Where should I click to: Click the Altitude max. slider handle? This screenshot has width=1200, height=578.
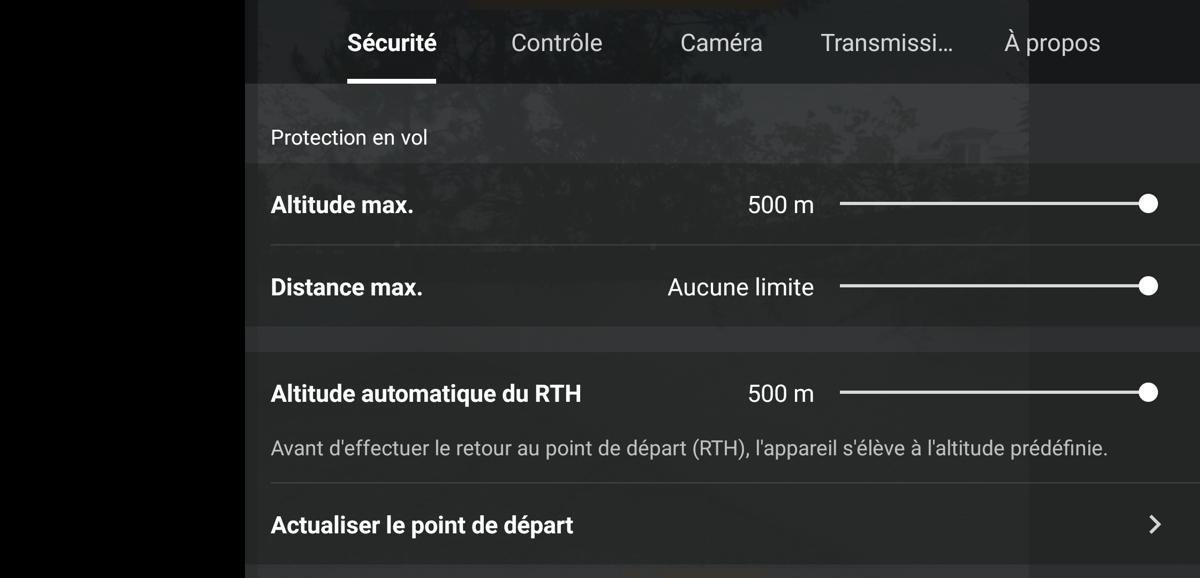tap(1148, 204)
